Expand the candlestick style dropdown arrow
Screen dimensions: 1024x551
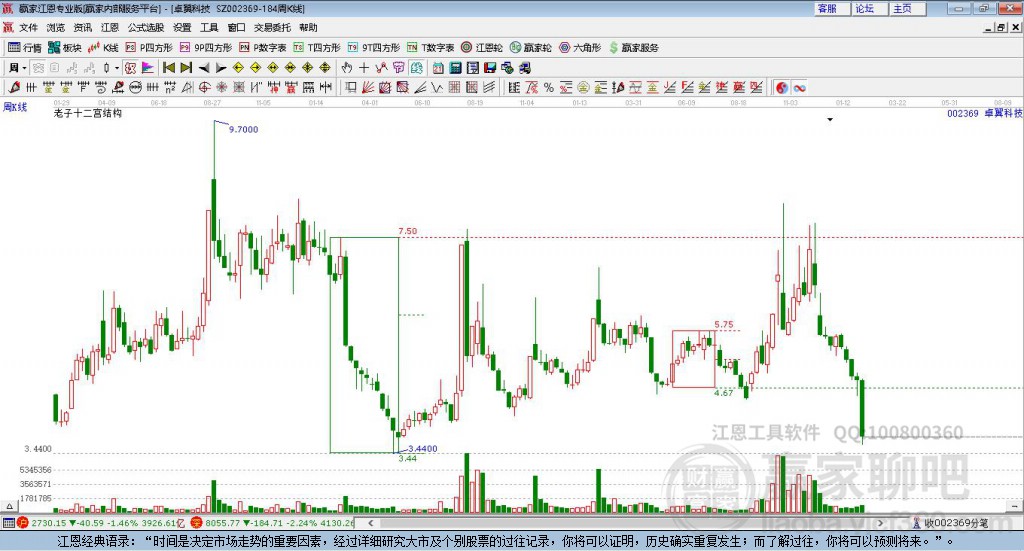(x=117, y=68)
